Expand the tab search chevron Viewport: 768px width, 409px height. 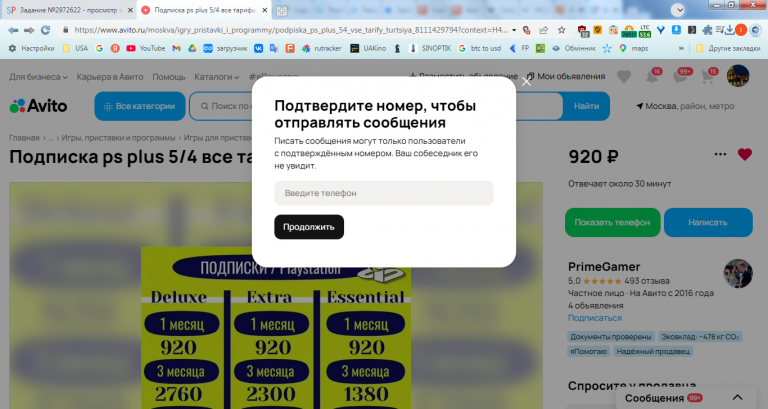tap(678, 10)
